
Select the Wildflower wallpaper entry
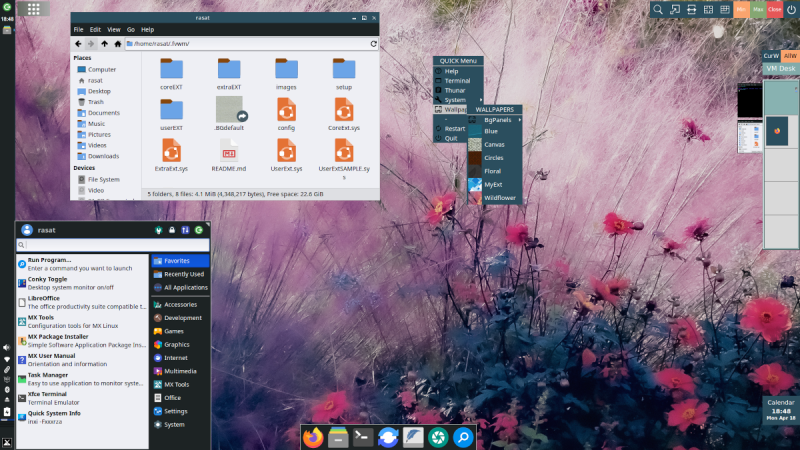coord(495,198)
